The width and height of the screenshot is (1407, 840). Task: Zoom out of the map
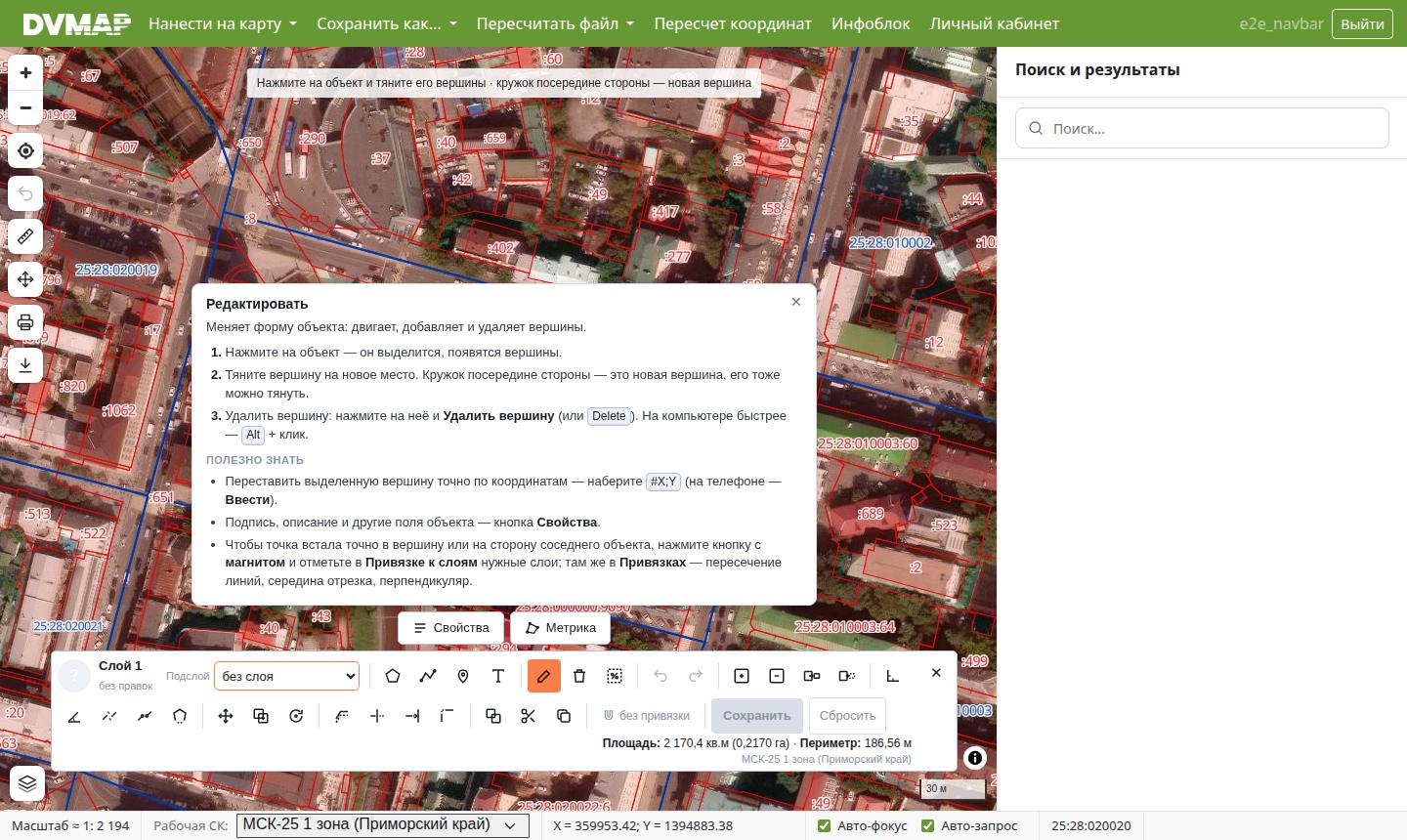coord(25,107)
